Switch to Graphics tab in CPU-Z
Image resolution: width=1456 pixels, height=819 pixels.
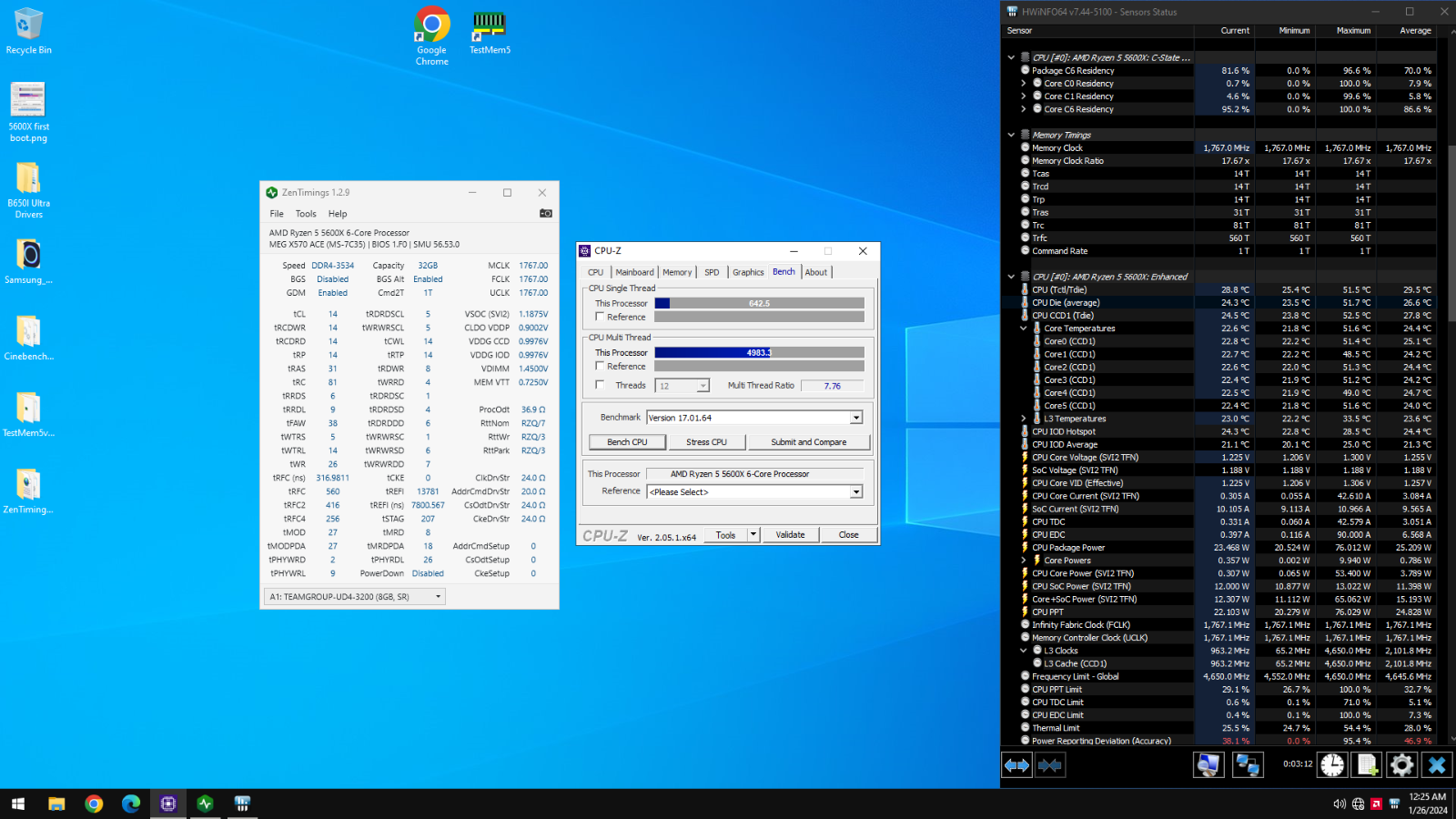pyautogui.click(x=748, y=272)
